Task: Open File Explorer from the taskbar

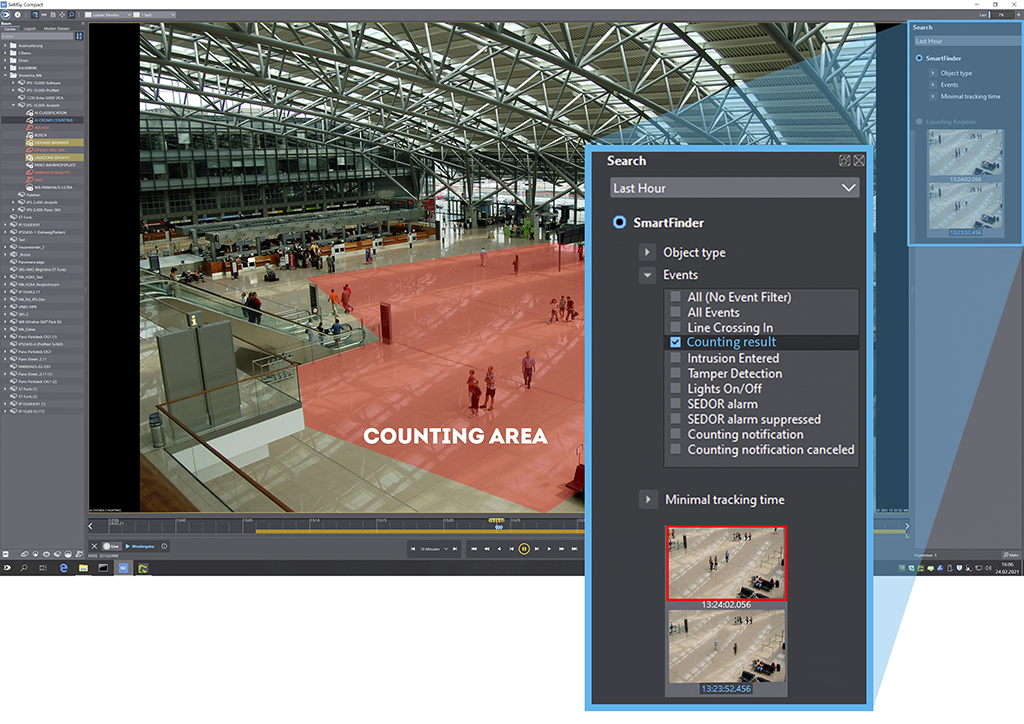Action: click(83, 568)
